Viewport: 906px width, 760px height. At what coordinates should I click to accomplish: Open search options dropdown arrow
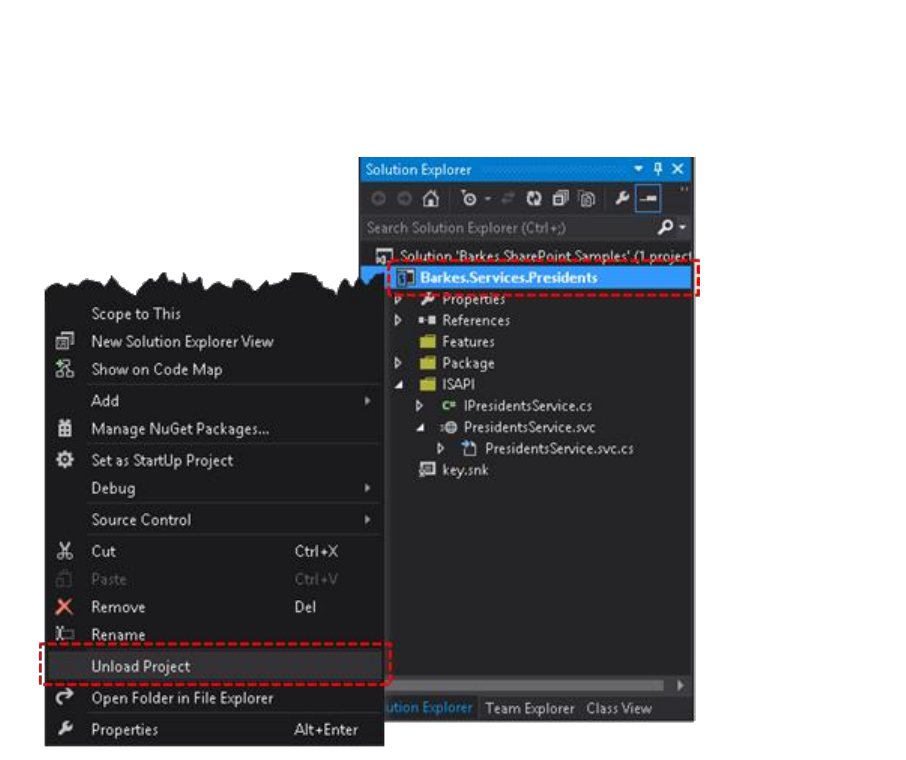pos(682,227)
